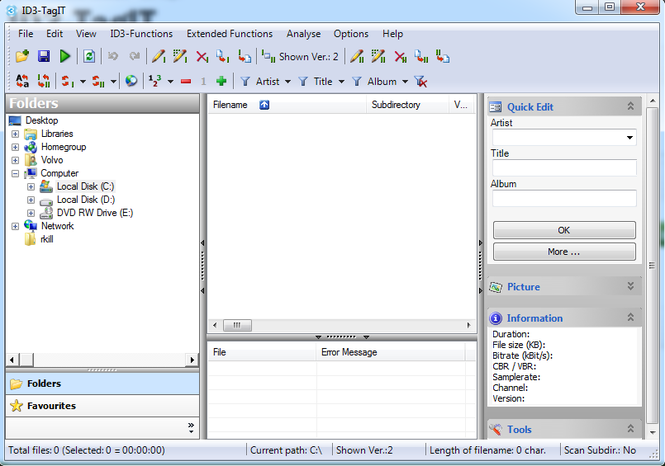This screenshot has width=665, height=466.
Task: Click the green plus icon
Action: (221, 81)
